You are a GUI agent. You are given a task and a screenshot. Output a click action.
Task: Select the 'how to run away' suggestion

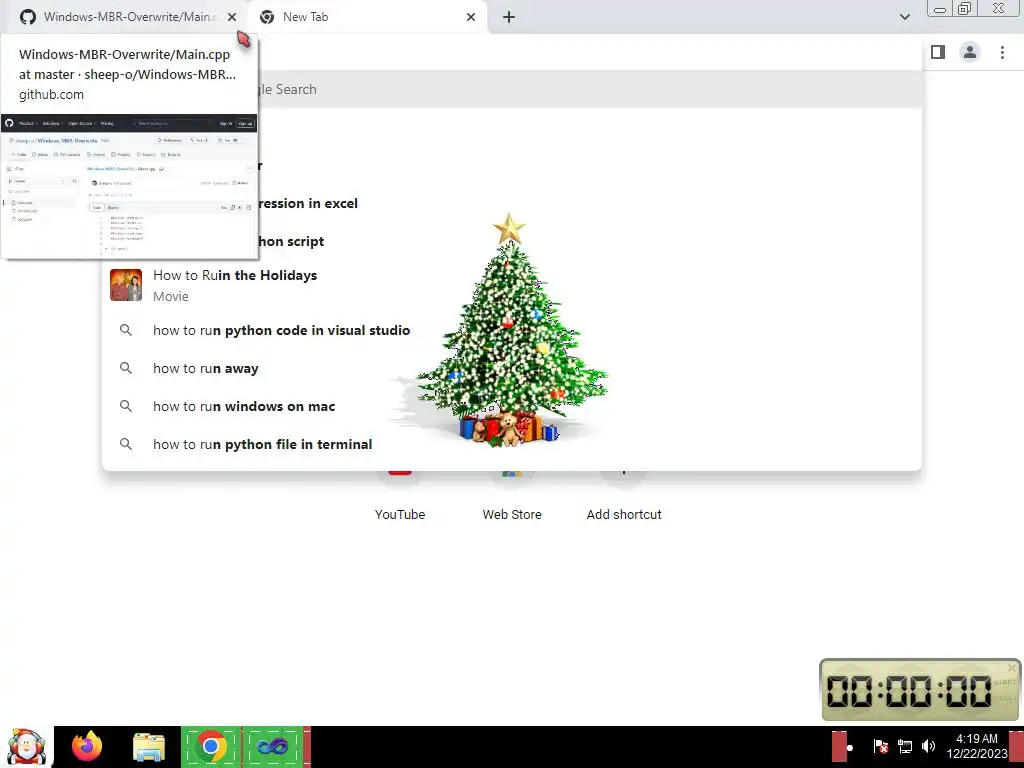coord(512,368)
